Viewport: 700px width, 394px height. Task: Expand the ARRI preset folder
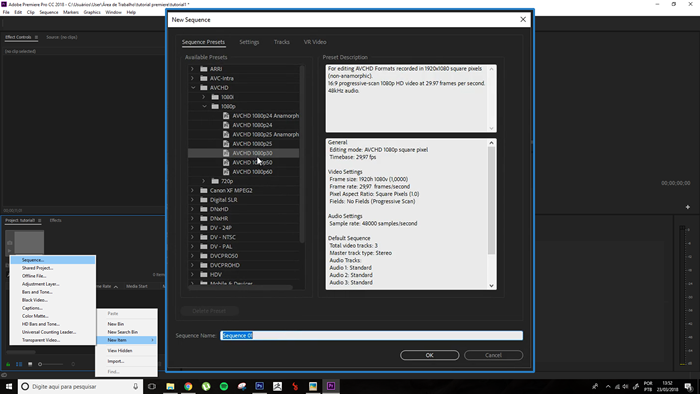(192, 69)
